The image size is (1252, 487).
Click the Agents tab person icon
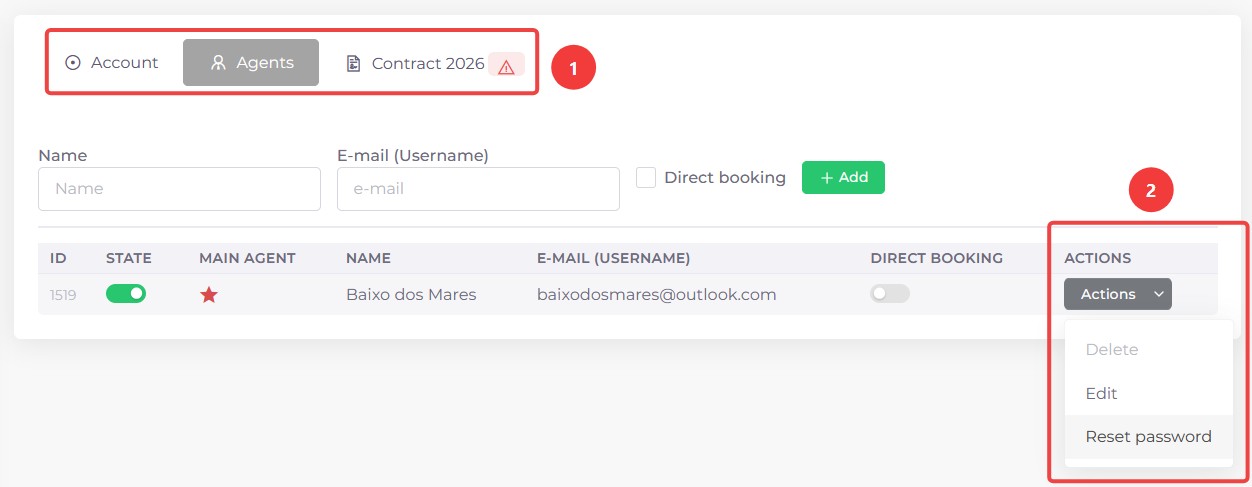tap(218, 63)
